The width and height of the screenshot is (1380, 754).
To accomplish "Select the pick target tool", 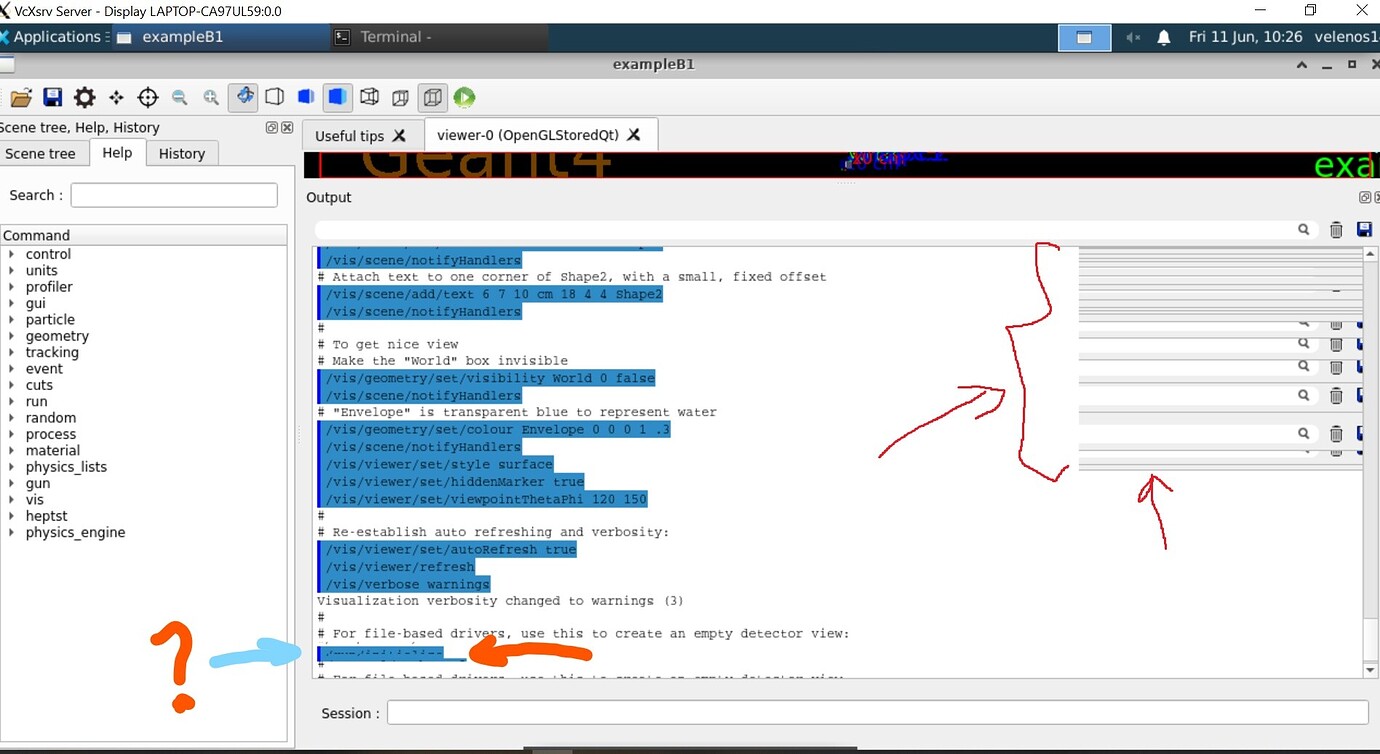I will pos(148,97).
